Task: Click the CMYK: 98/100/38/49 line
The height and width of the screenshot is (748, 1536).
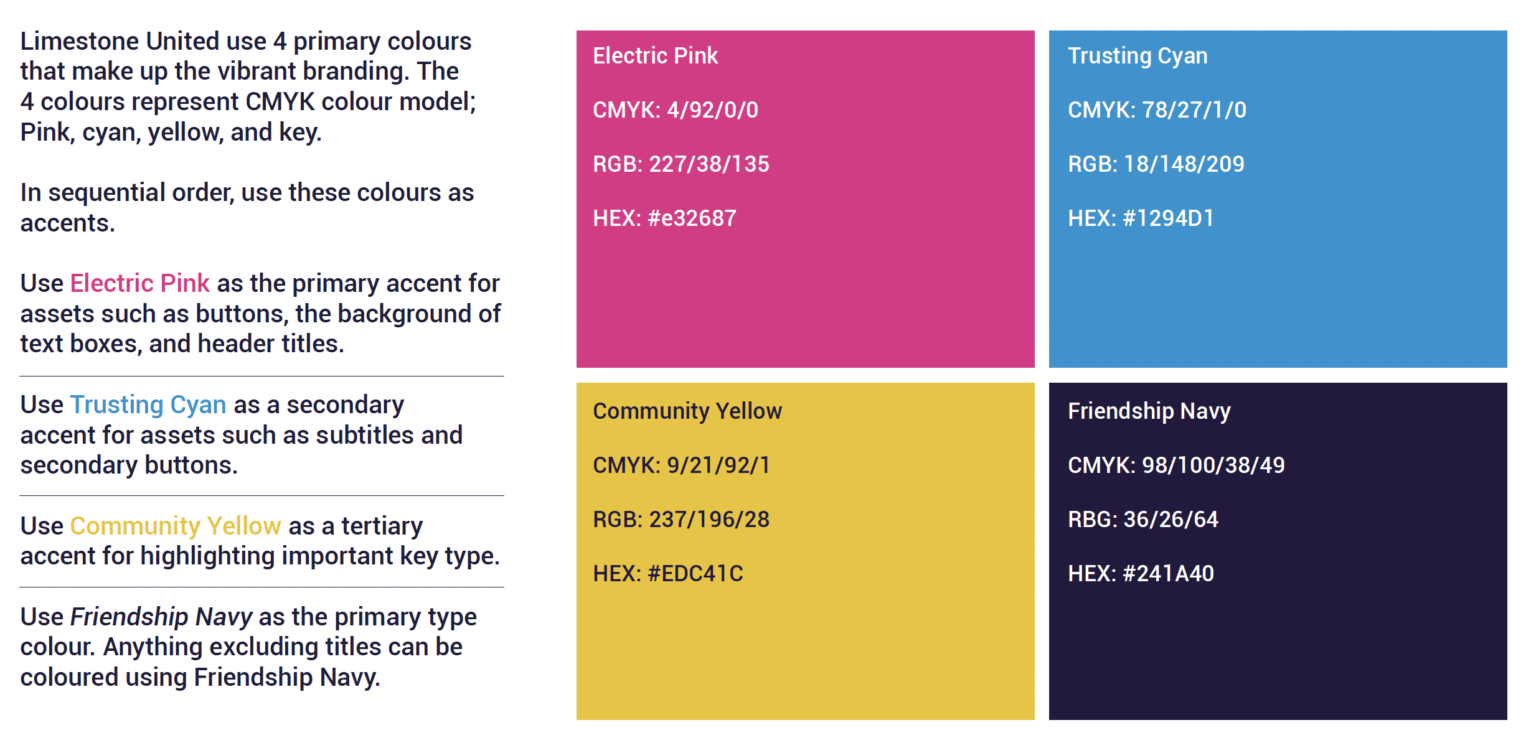Action: (1176, 465)
